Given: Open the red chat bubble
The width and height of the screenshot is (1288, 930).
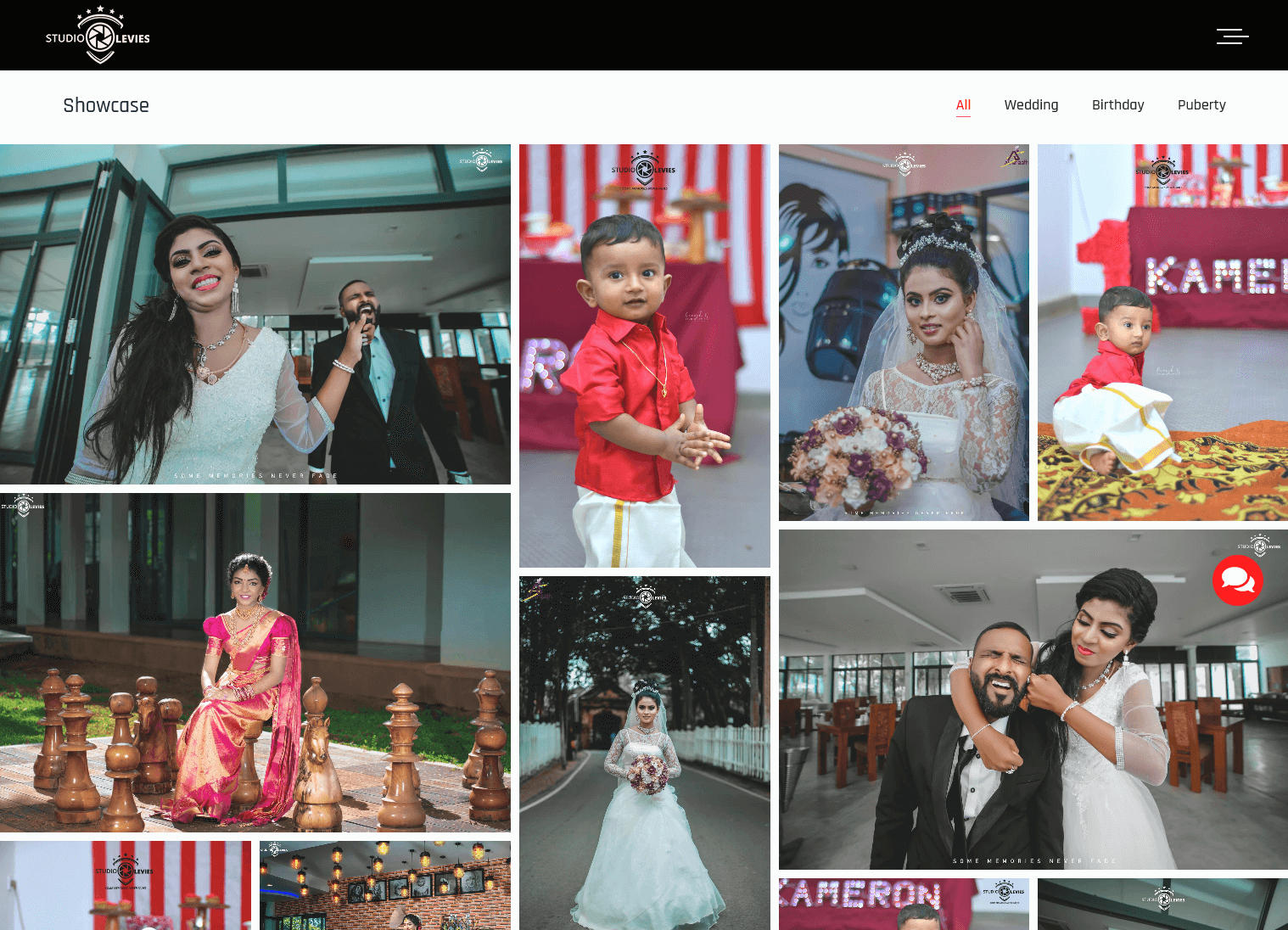Looking at the screenshot, I should [1237, 580].
